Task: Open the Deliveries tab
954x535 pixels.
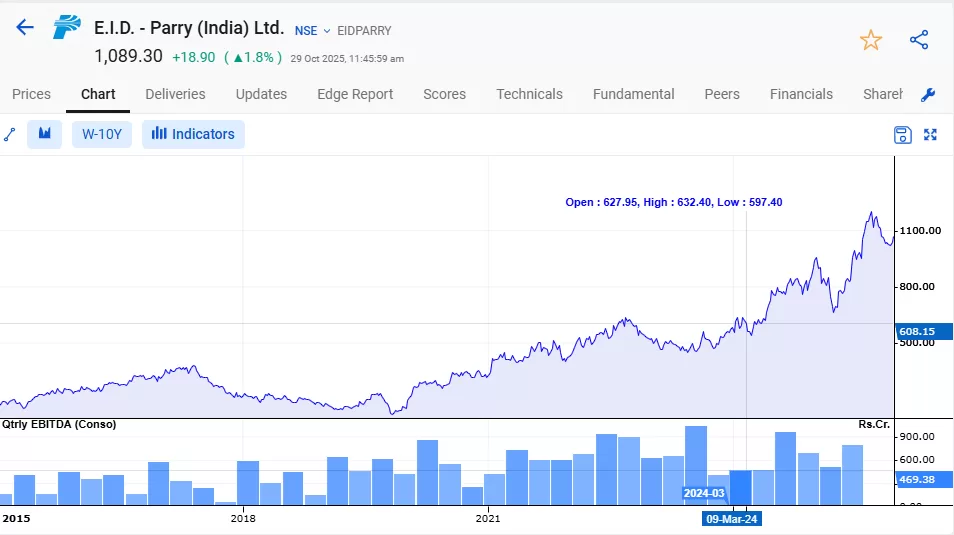Action: point(175,94)
